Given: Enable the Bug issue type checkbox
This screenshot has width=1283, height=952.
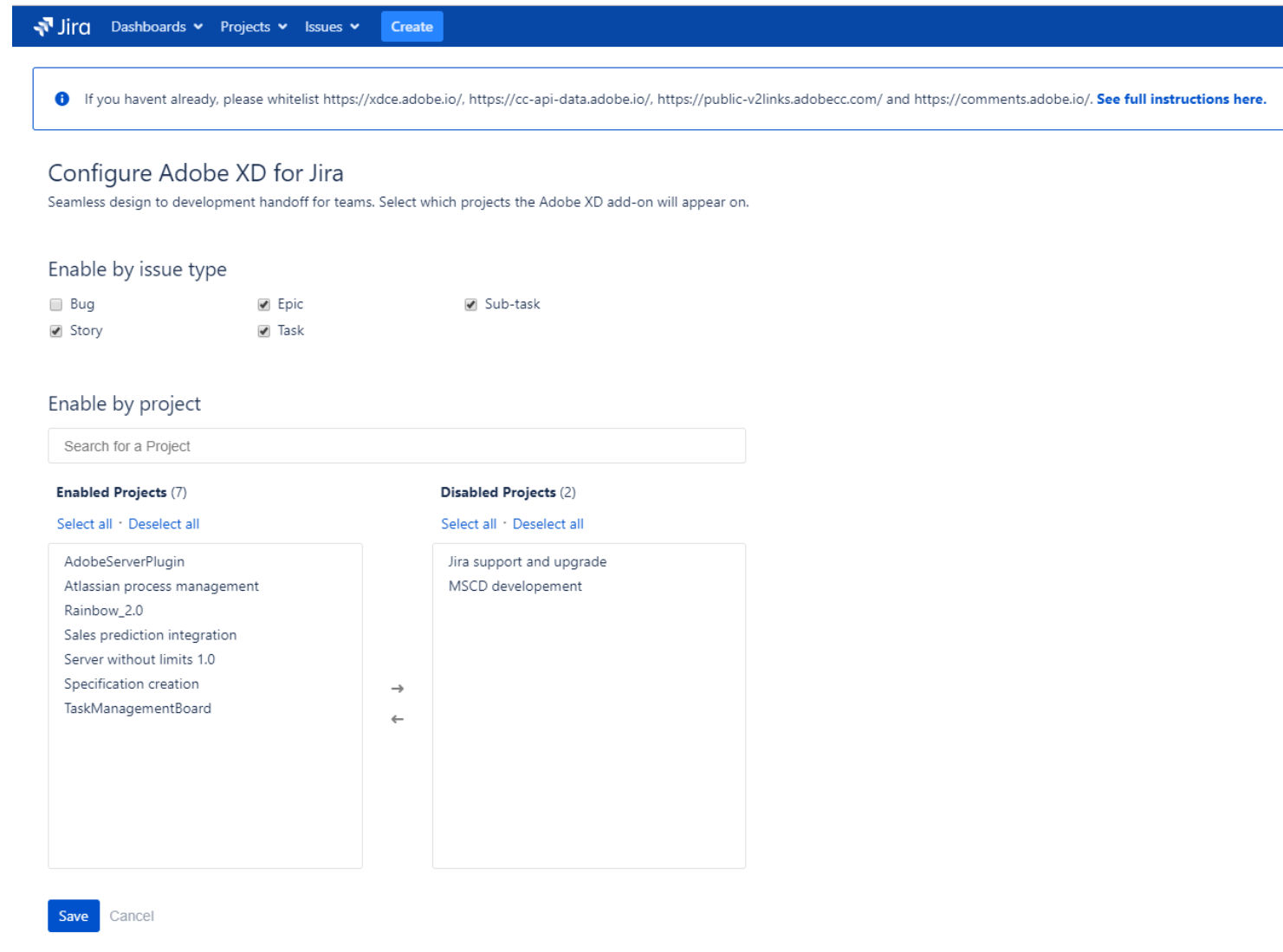Looking at the screenshot, I should (55, 304).
